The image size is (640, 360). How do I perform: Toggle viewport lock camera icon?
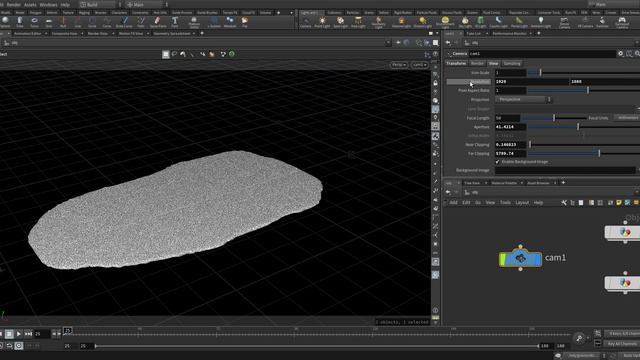tap(436, 83)
